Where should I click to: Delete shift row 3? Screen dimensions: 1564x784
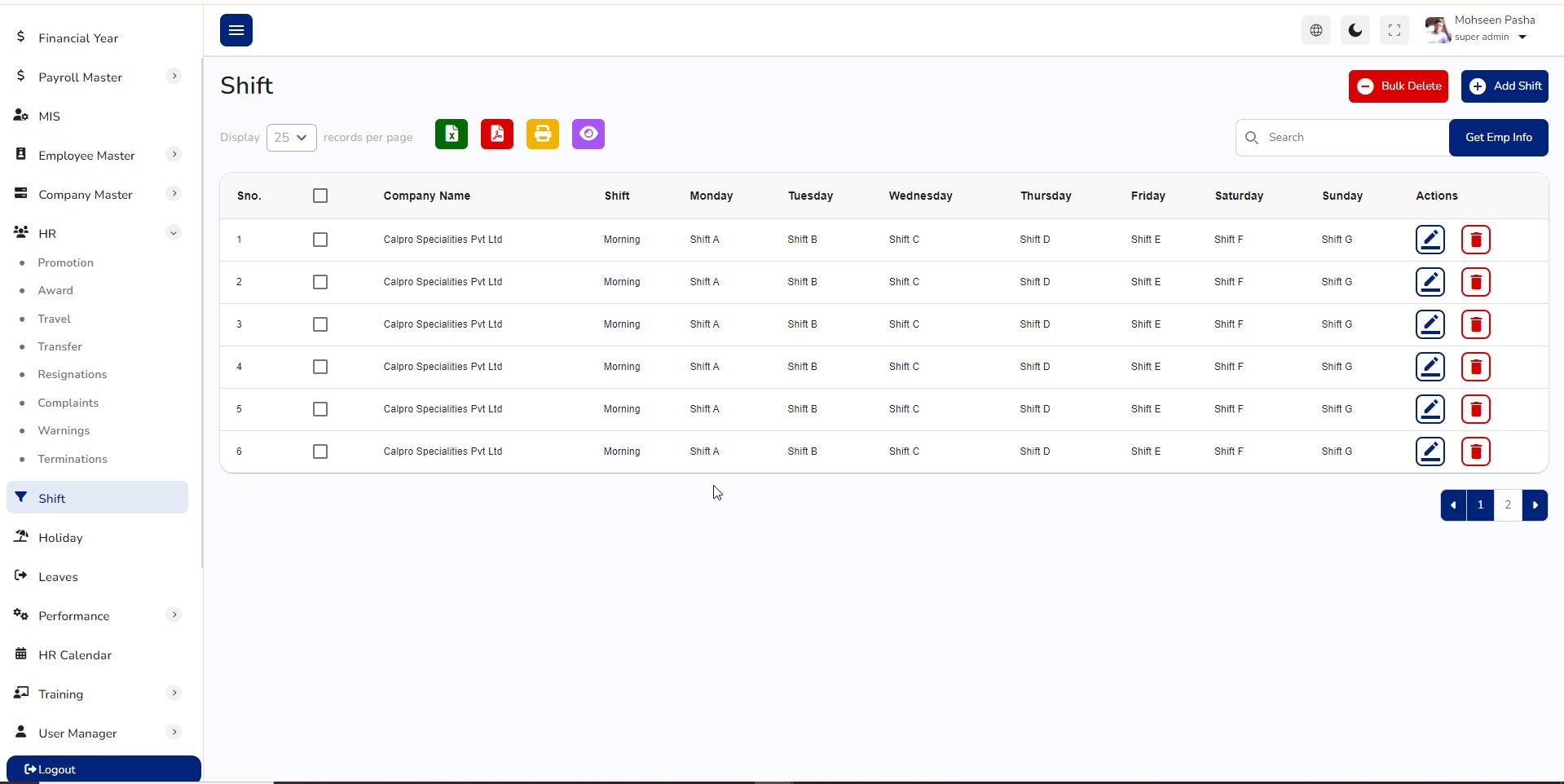pos(1476,324)
